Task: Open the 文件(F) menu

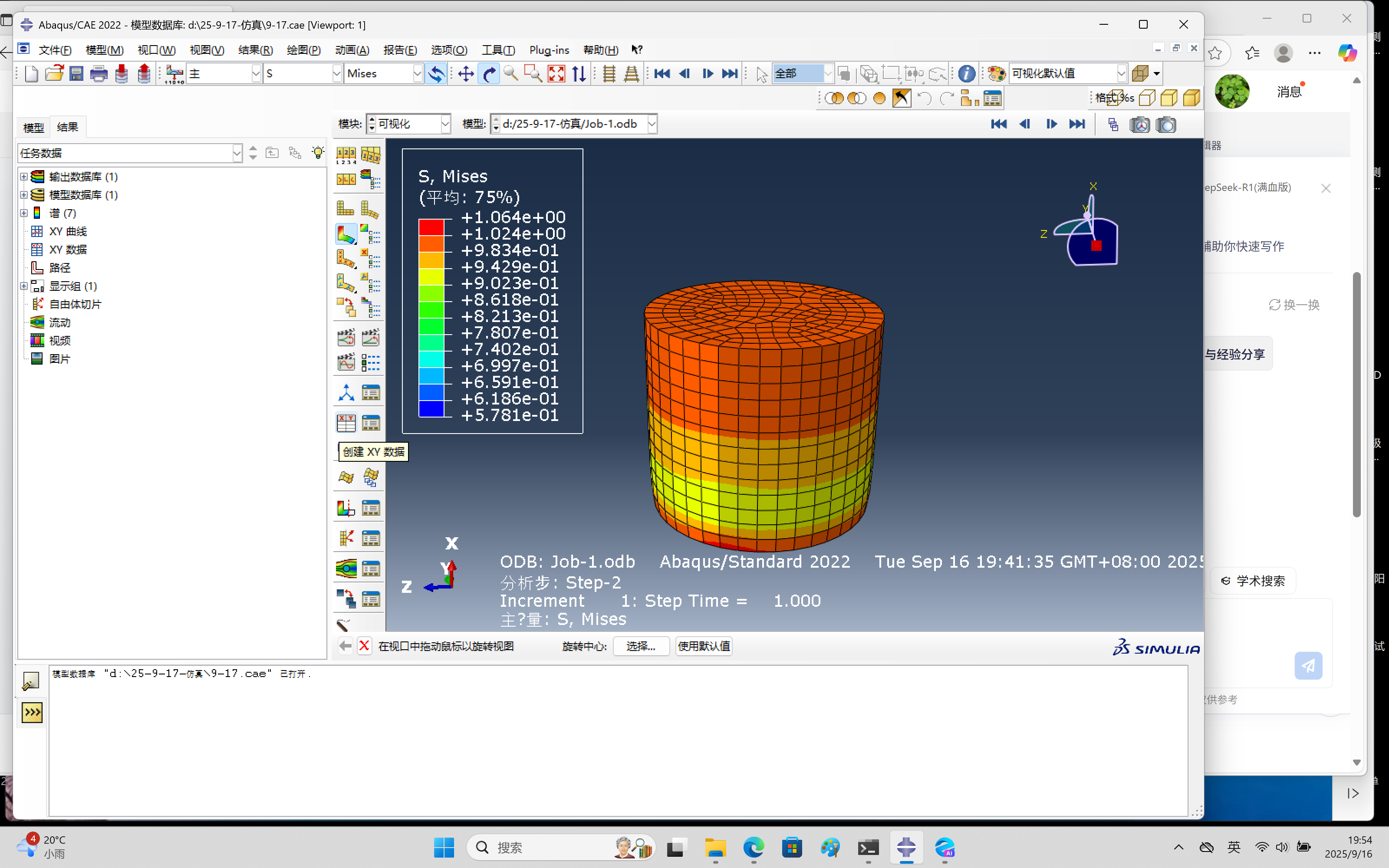Action: coord(55,50)
